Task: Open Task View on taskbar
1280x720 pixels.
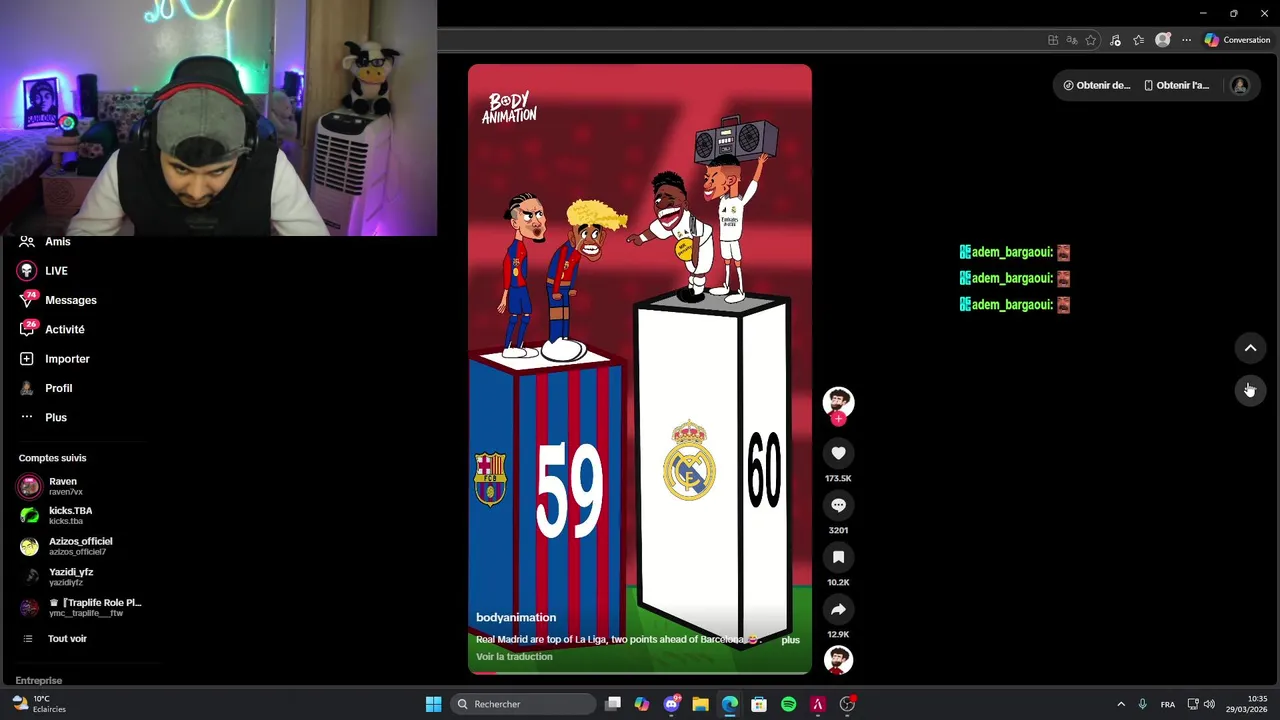Action: 613,704
